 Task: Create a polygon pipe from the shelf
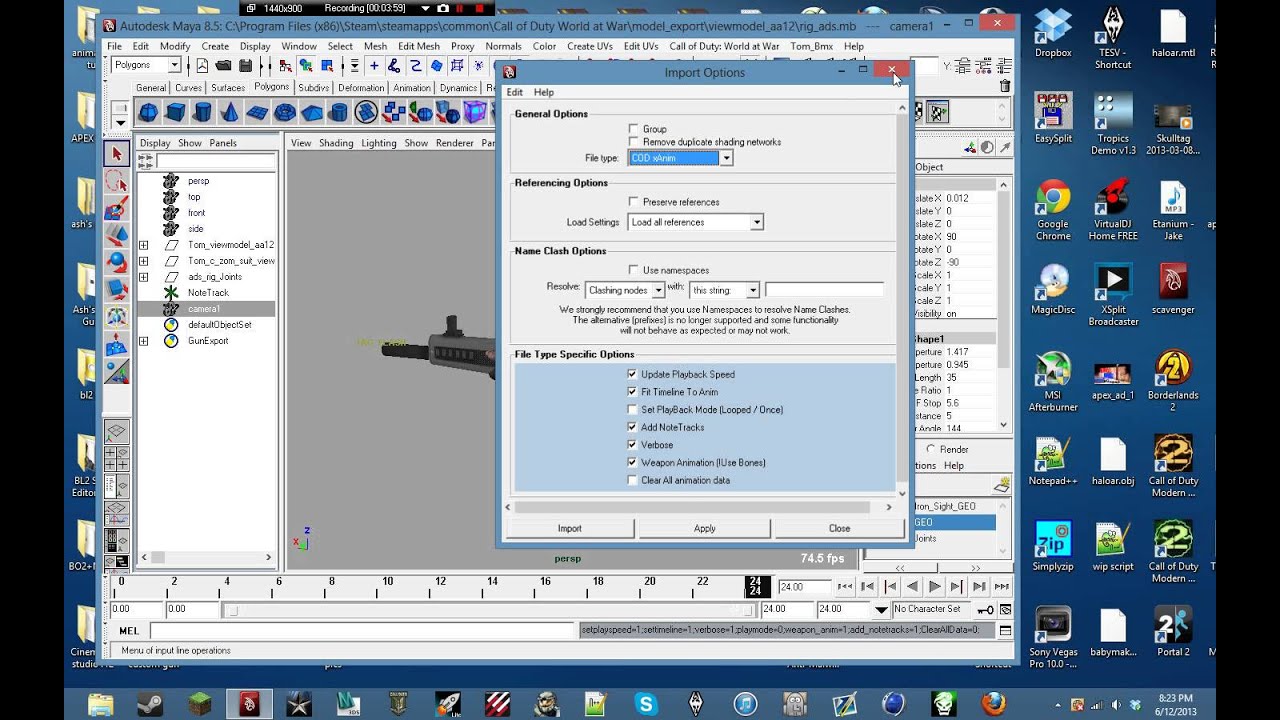(338, 112)
